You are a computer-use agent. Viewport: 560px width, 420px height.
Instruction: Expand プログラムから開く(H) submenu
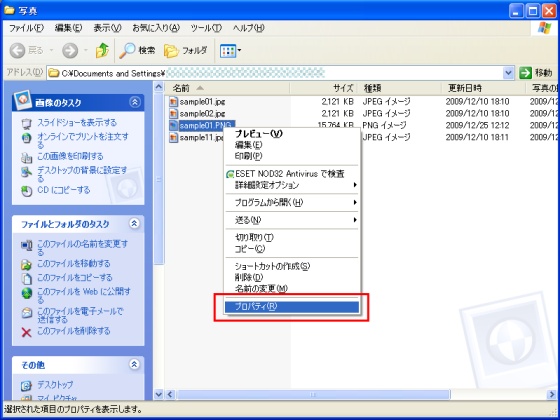click(x=292, y=202)
